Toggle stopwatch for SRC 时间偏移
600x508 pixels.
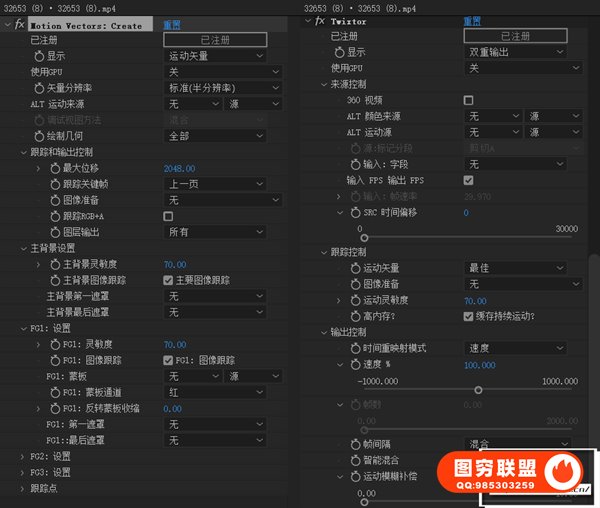[354, 213]
